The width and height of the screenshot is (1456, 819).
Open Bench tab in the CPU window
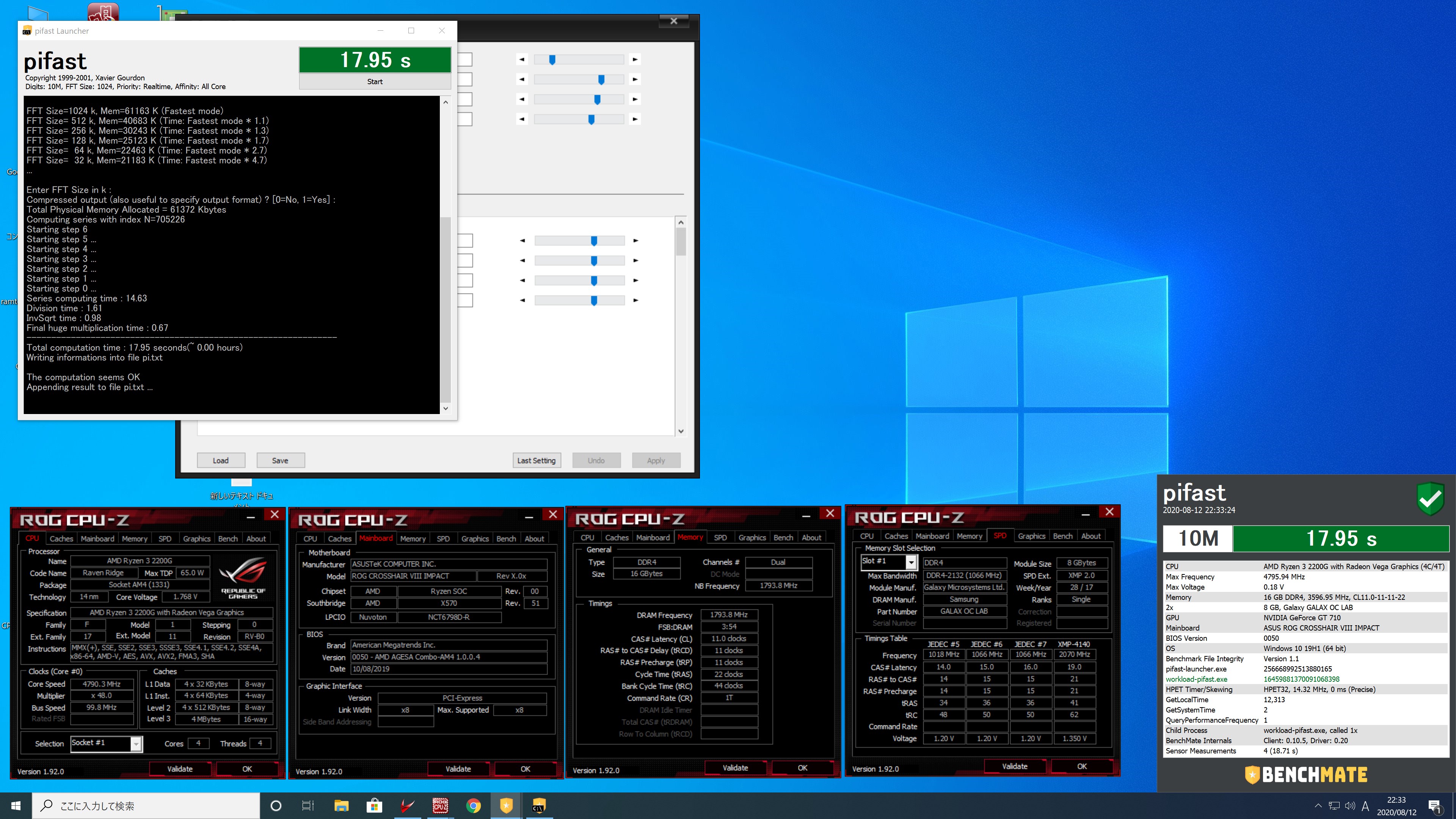[228, 539]
